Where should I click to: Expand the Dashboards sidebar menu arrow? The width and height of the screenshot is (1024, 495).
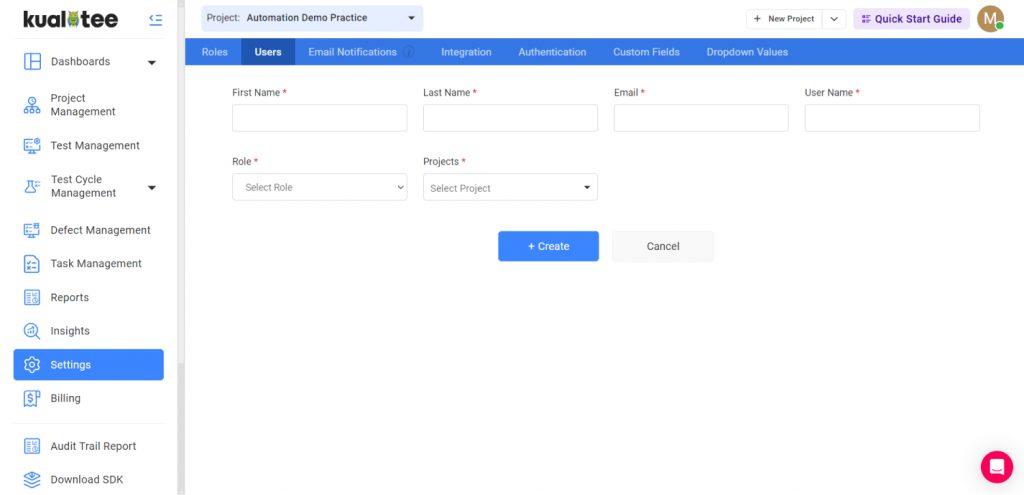tap(152, 63)
